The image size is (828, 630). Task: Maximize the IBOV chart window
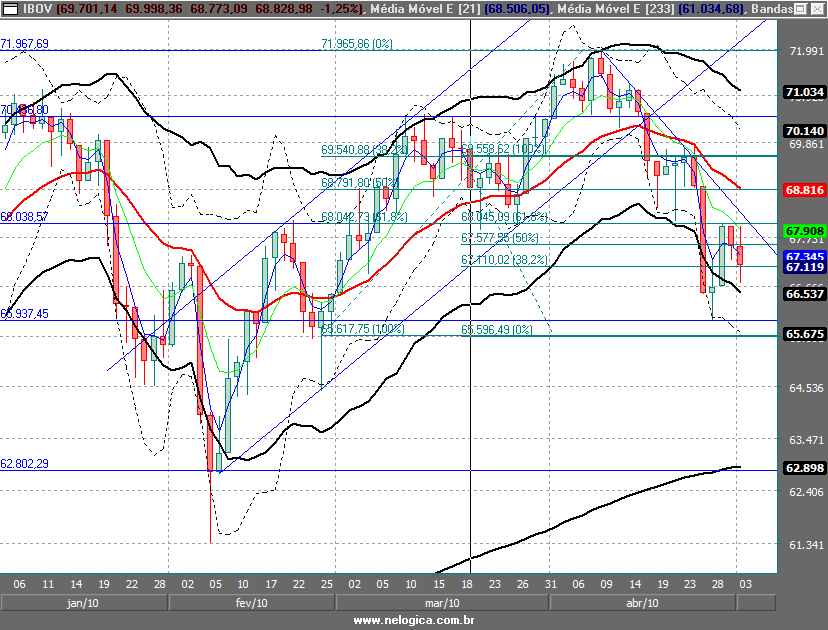click(801, 8)
